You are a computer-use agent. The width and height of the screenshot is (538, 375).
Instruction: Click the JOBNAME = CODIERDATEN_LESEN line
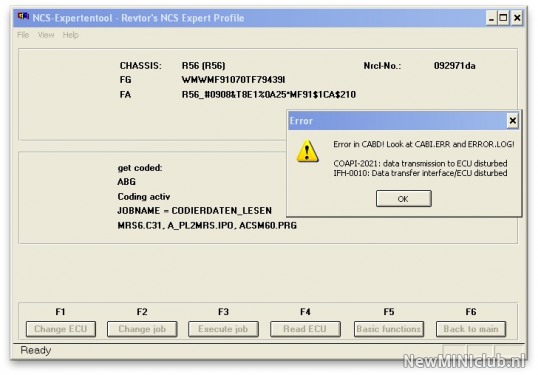click(x=195, y=211)
